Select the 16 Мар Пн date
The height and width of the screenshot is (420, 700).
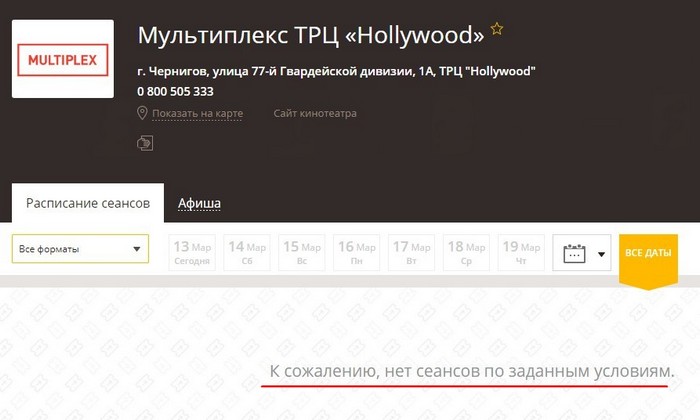click(356, 253)
